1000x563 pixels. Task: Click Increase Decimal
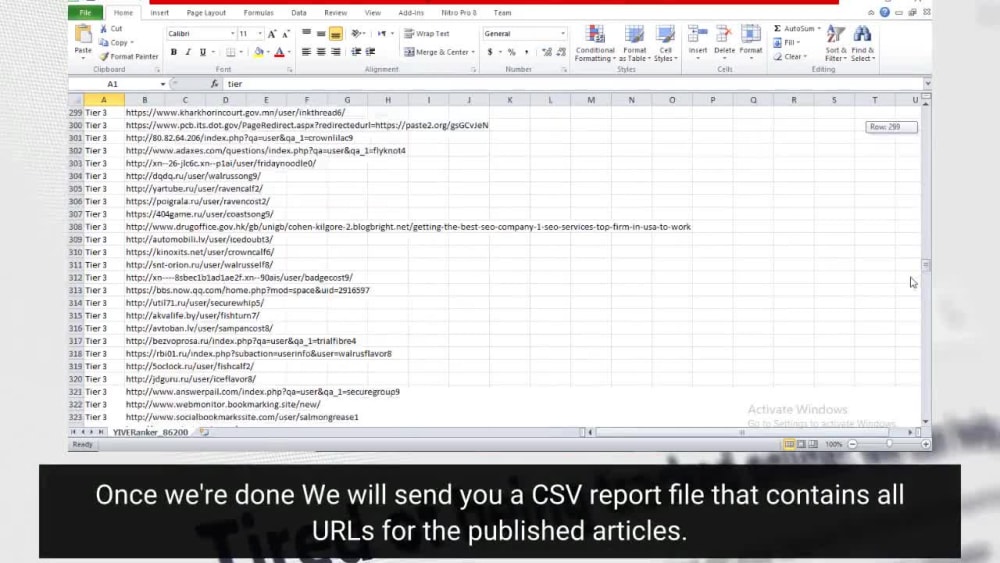tap(547, 52)
